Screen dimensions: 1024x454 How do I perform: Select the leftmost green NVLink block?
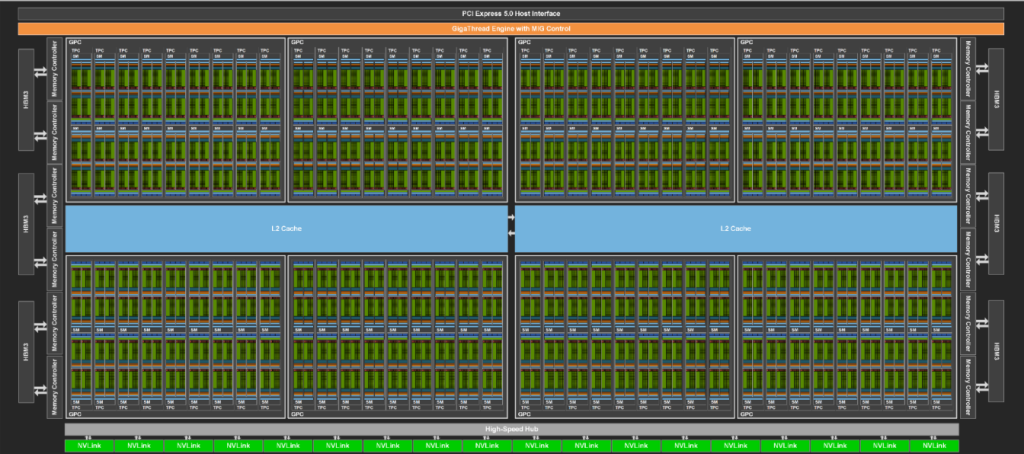(x=89, y=446)
